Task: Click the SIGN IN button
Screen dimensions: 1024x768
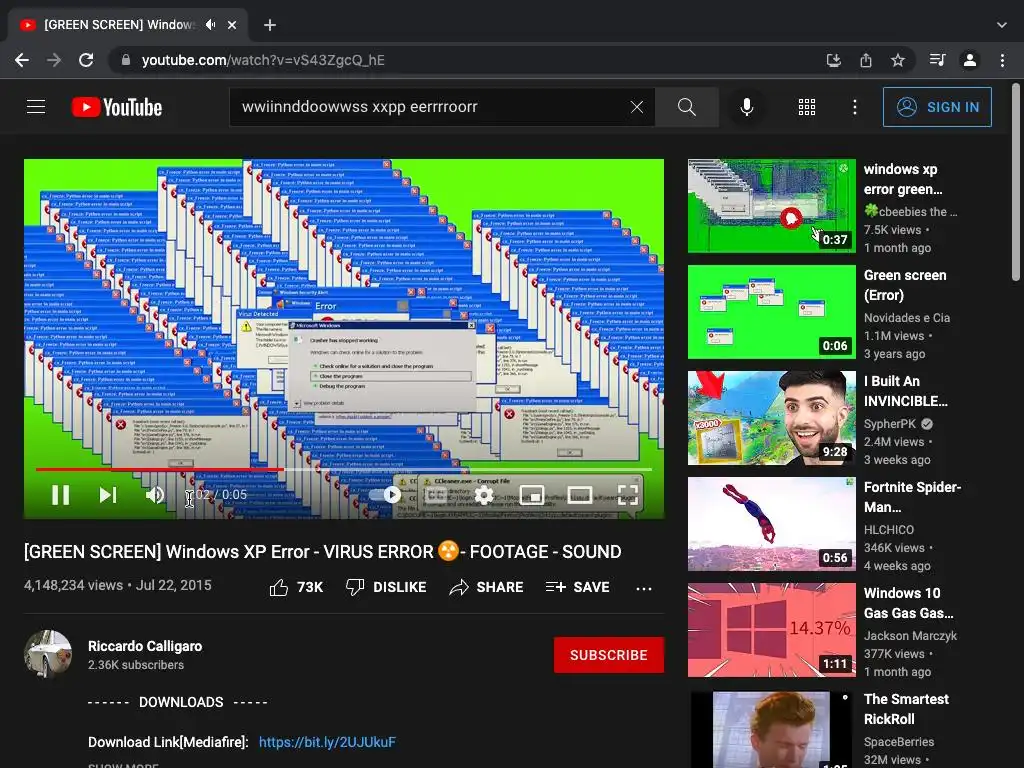Action: (x=937, y=106)
